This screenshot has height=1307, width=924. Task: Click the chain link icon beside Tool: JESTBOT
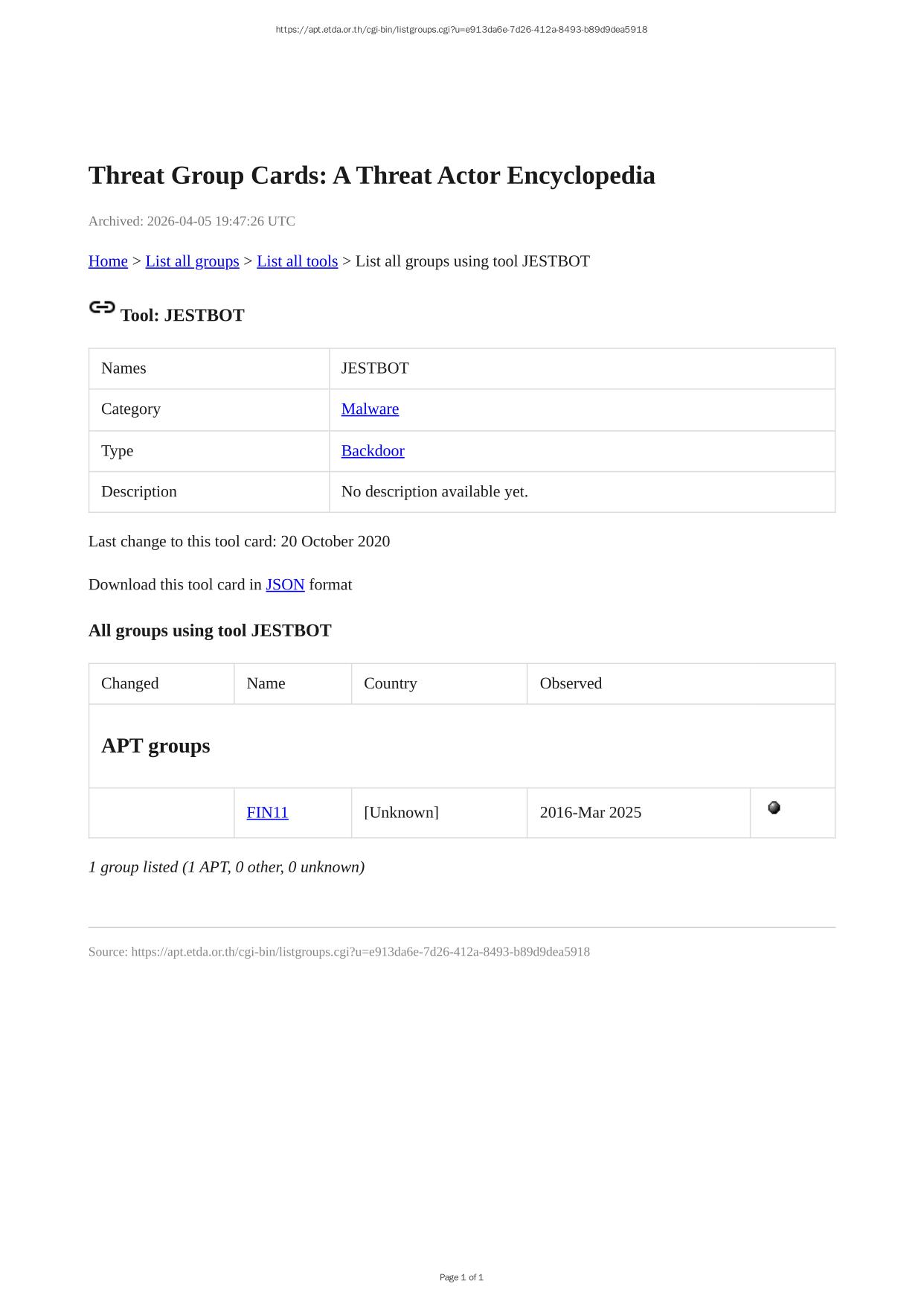click(102, 307)
